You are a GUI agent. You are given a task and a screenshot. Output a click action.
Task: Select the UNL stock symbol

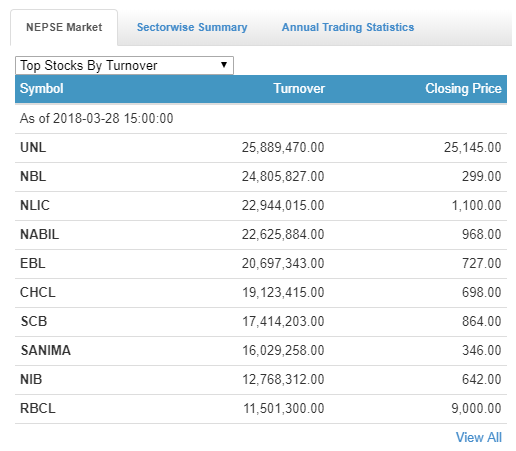pyautogui.click(x=33, y=147)
